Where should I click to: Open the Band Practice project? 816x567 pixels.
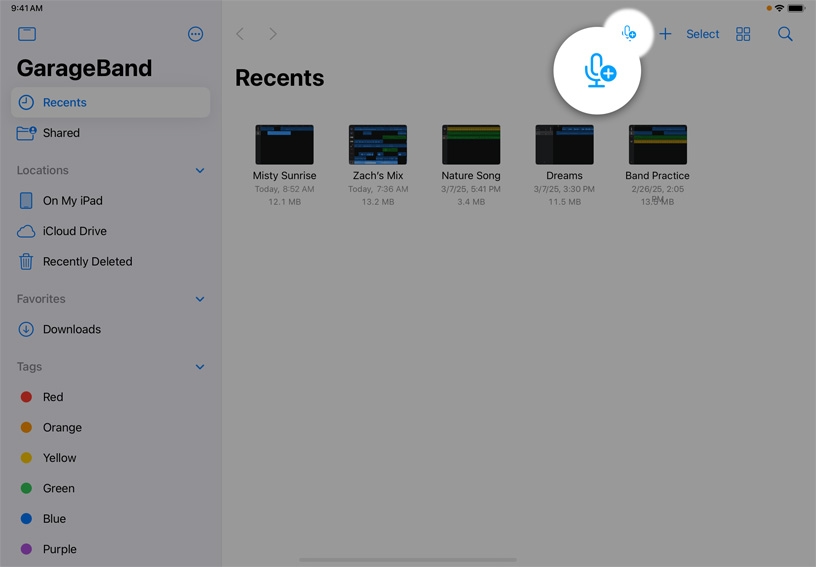click(657, 145)
